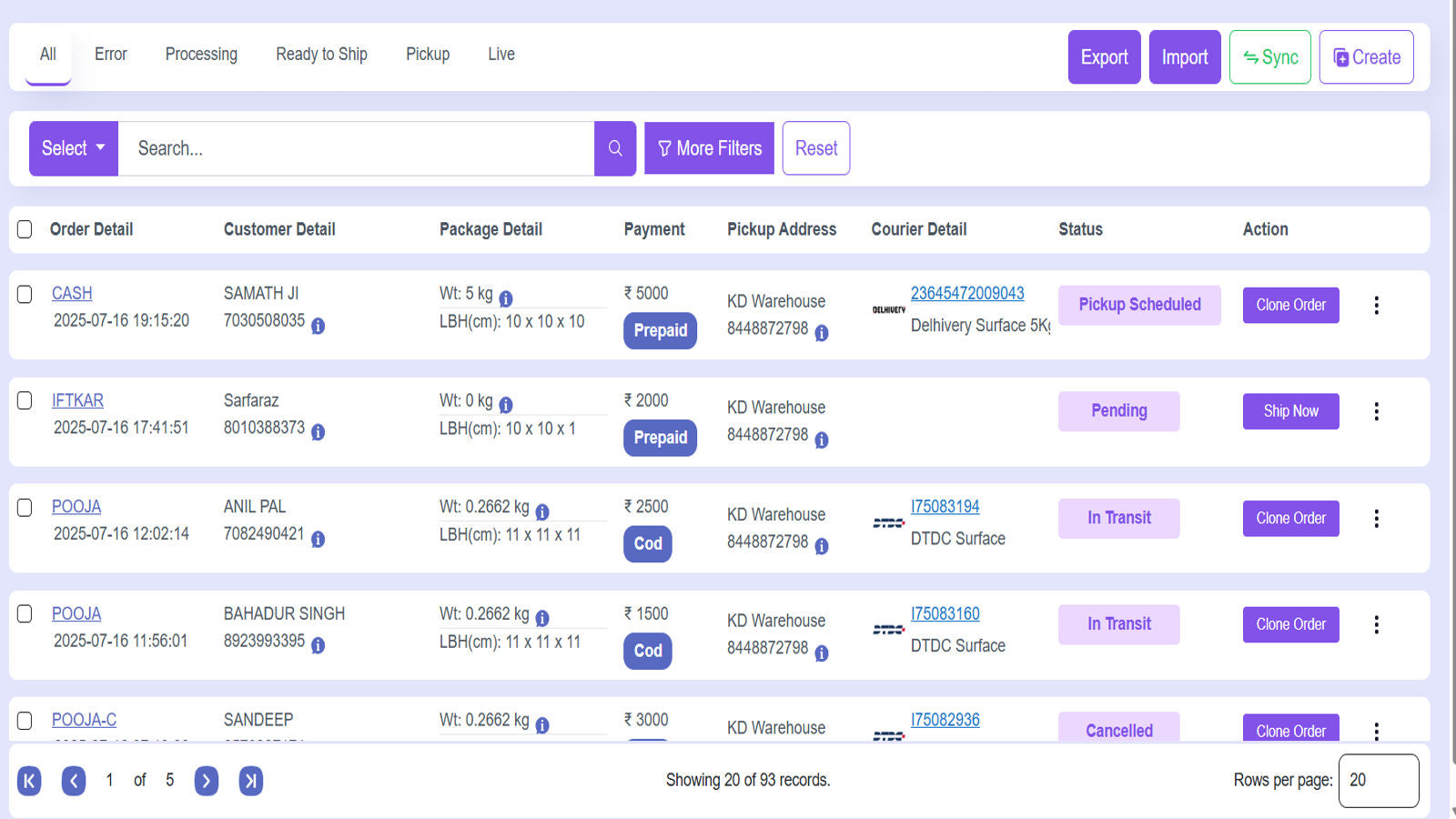
Task: Show weight info for 0 kg package
Action: pyautogui.click(x=506, y=405)
